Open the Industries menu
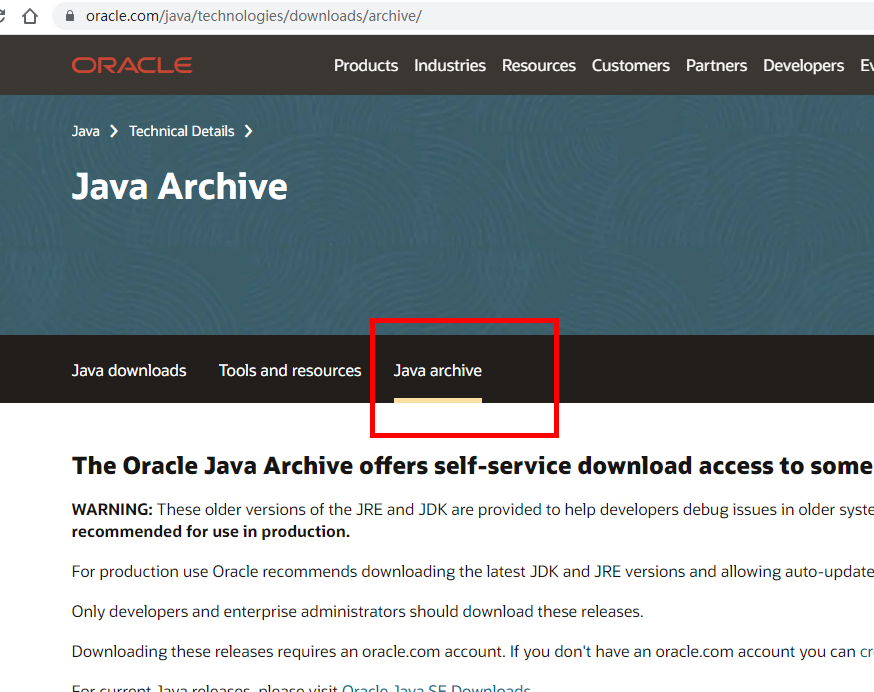The height and width of the screenshot is (692, 874). (450, 65)
